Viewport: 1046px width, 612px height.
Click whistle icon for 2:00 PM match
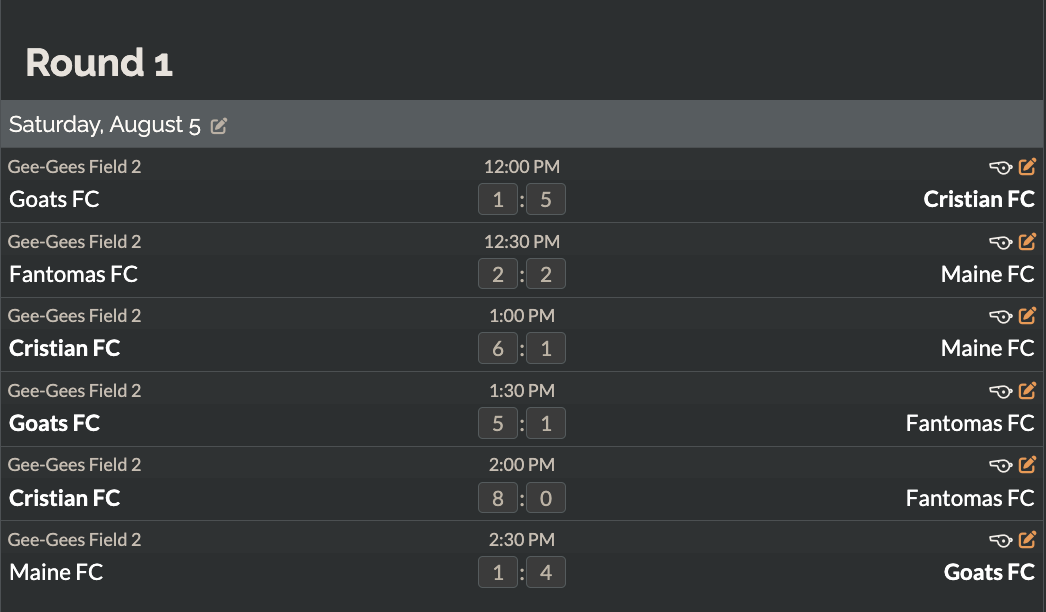coord(1001,465)
